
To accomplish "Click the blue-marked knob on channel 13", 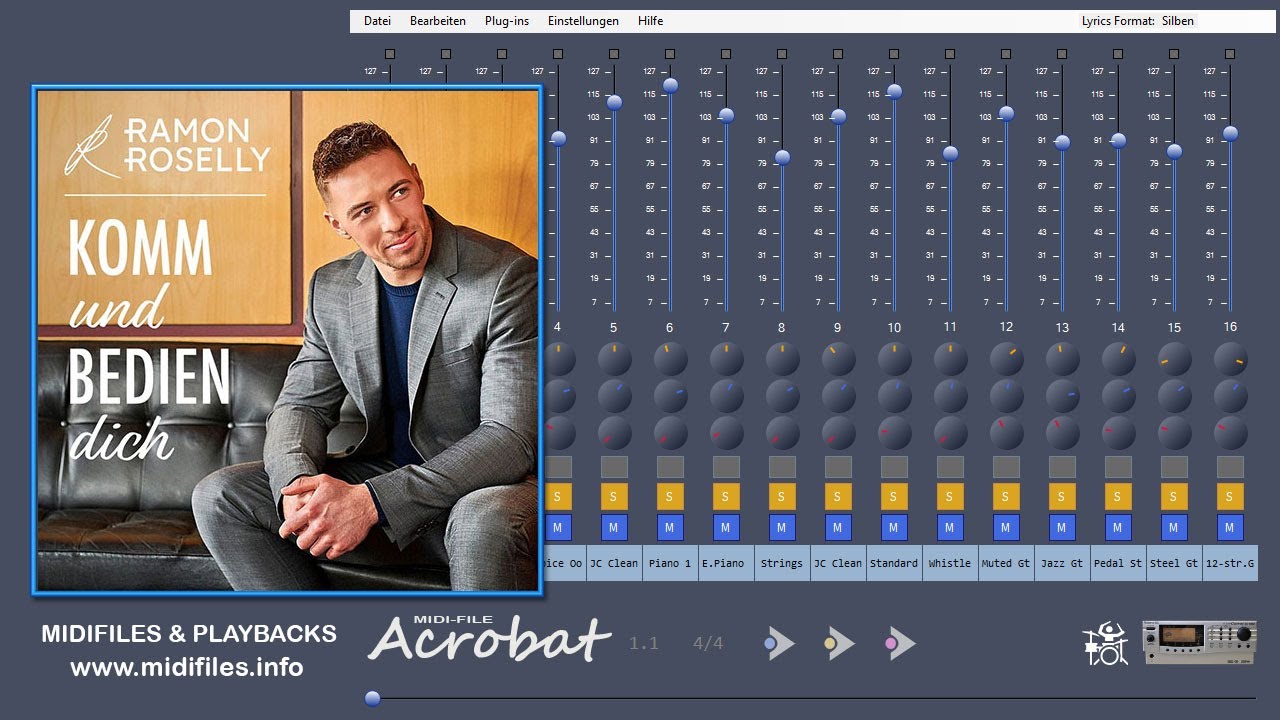I will tap(1062, 396).
